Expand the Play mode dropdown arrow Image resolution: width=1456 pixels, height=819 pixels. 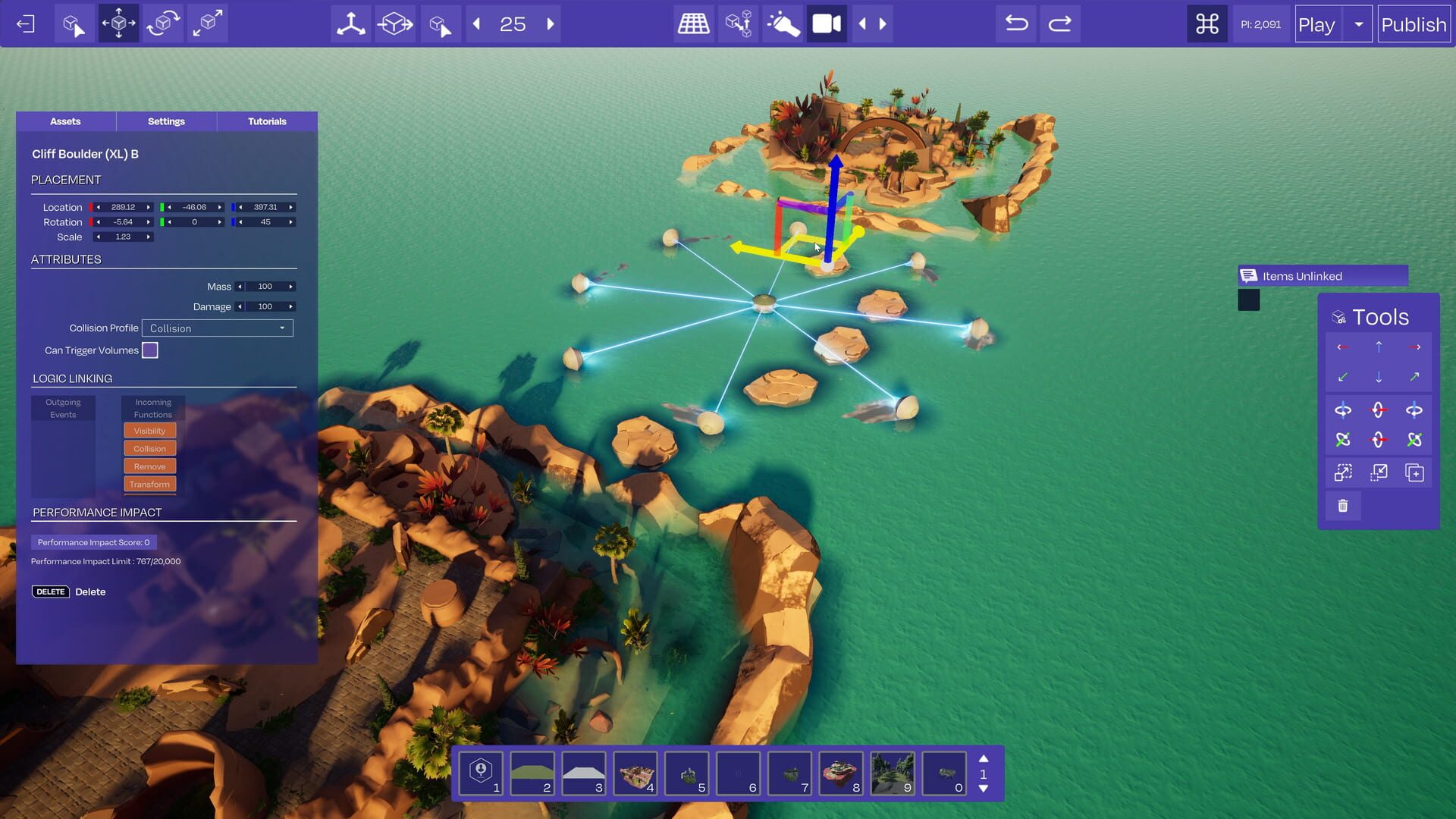[x=1357, y=24]
